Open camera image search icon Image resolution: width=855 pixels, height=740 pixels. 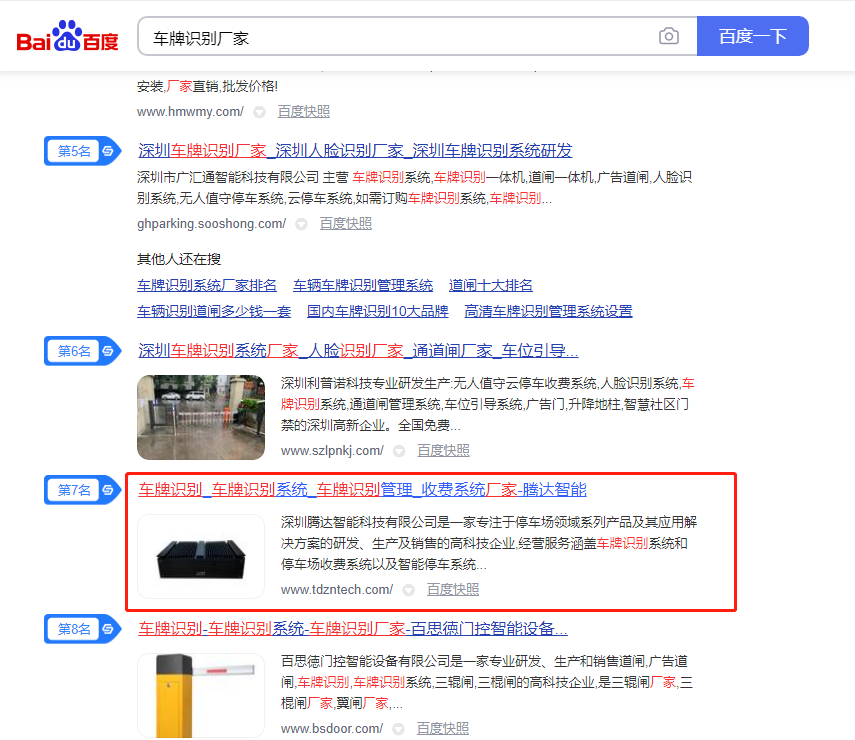click(x=669, y=36)
